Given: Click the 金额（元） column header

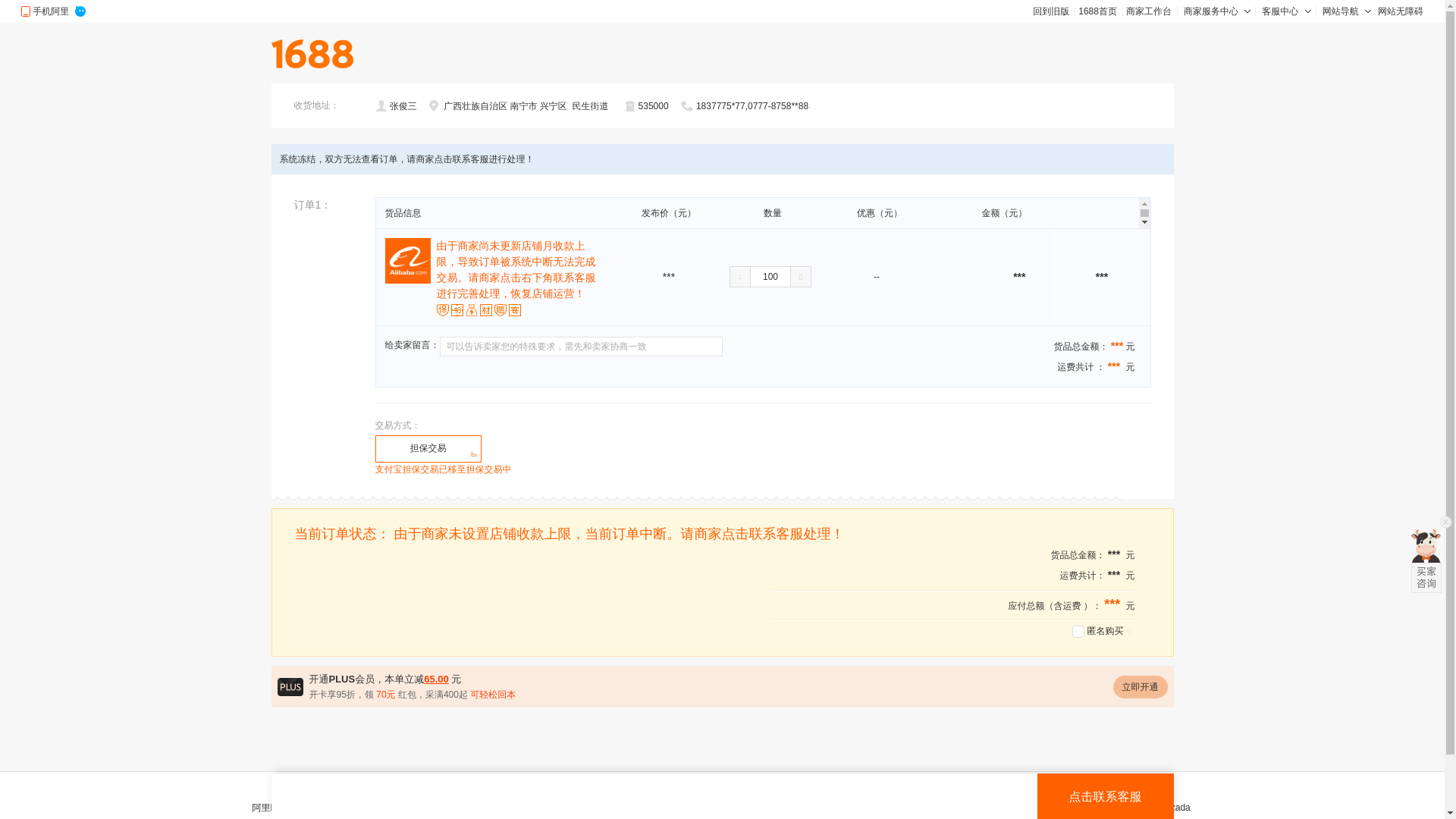Looking at the screenshot, I should tap(1004, 214).
